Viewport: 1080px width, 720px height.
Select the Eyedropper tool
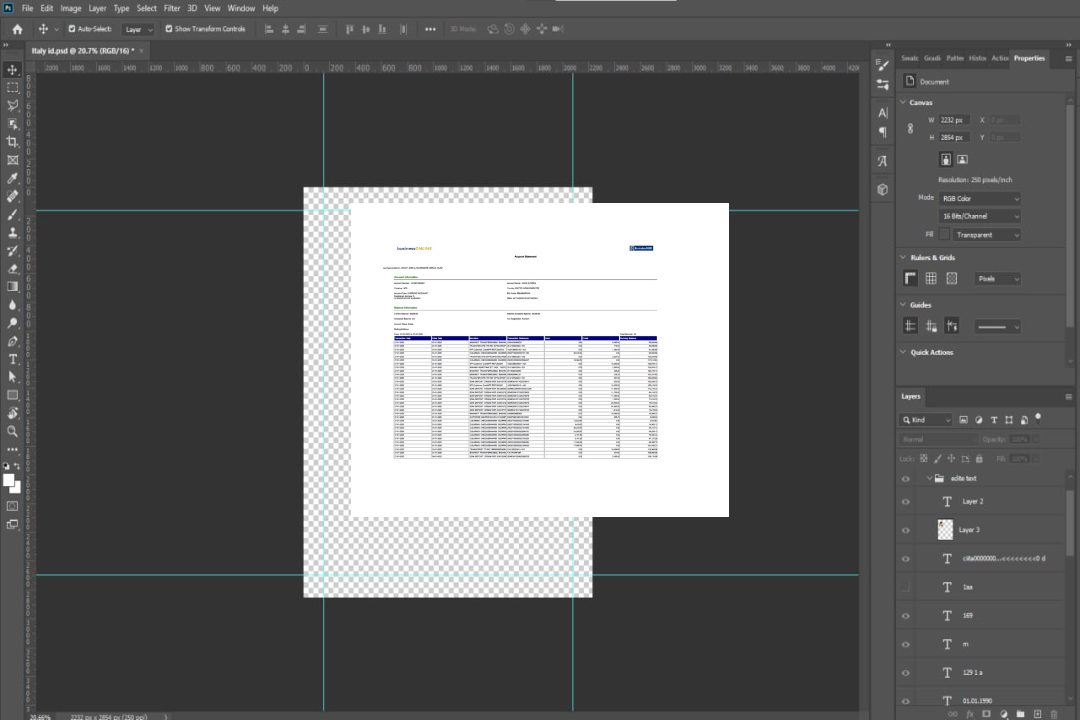pos(13,178)
